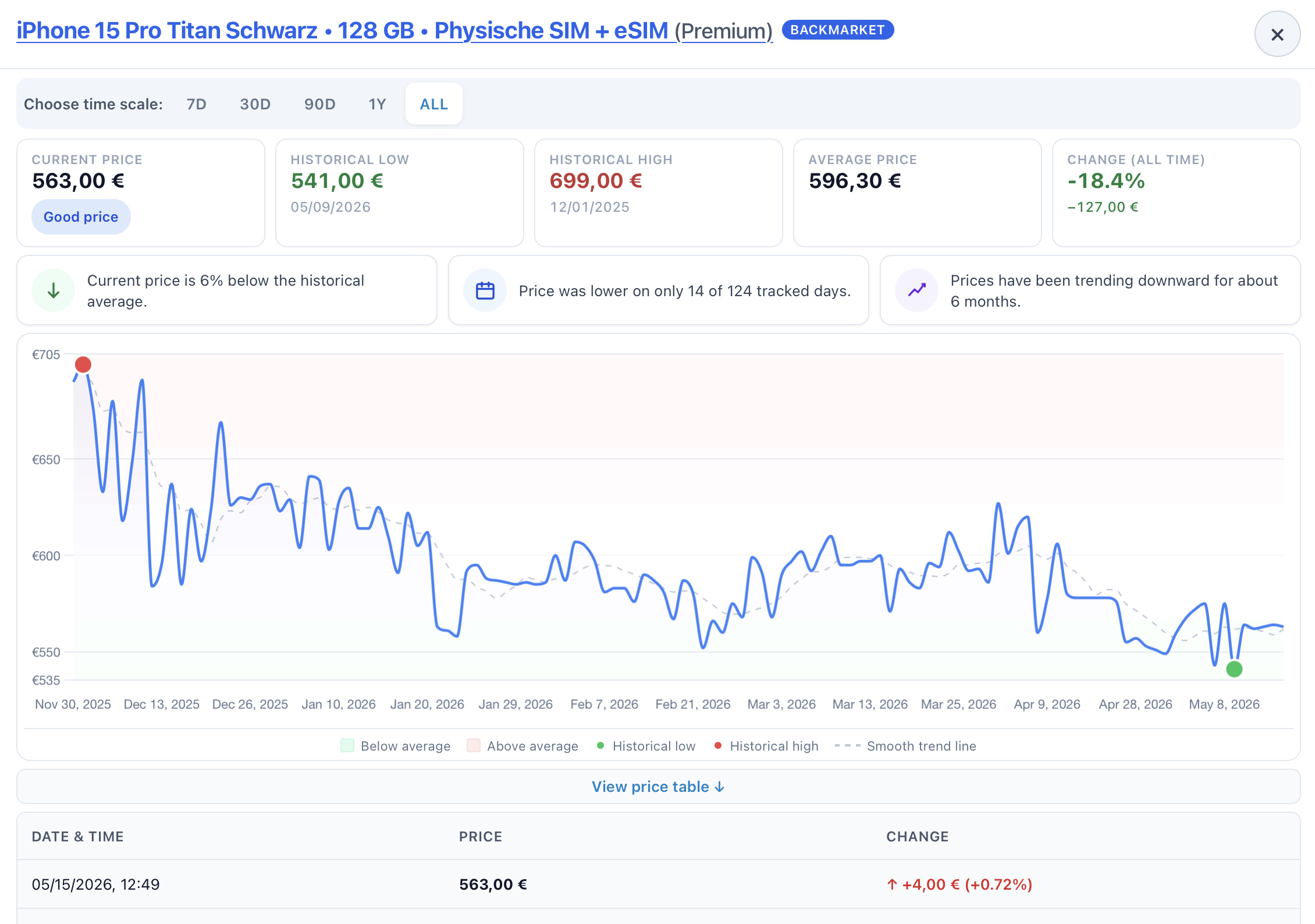Click the €550 y-axis label

tap(46, 653)
